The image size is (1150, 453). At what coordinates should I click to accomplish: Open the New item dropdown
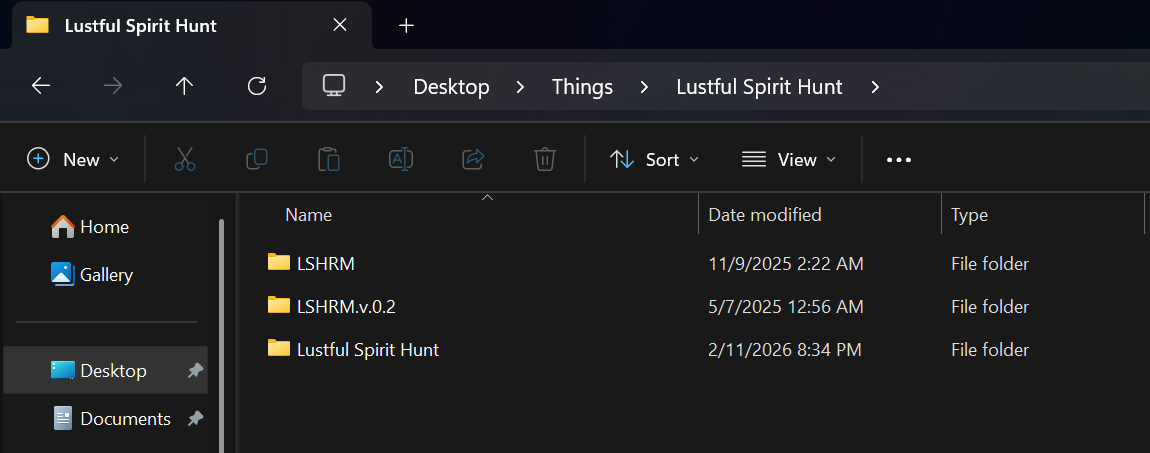(74, 159)
